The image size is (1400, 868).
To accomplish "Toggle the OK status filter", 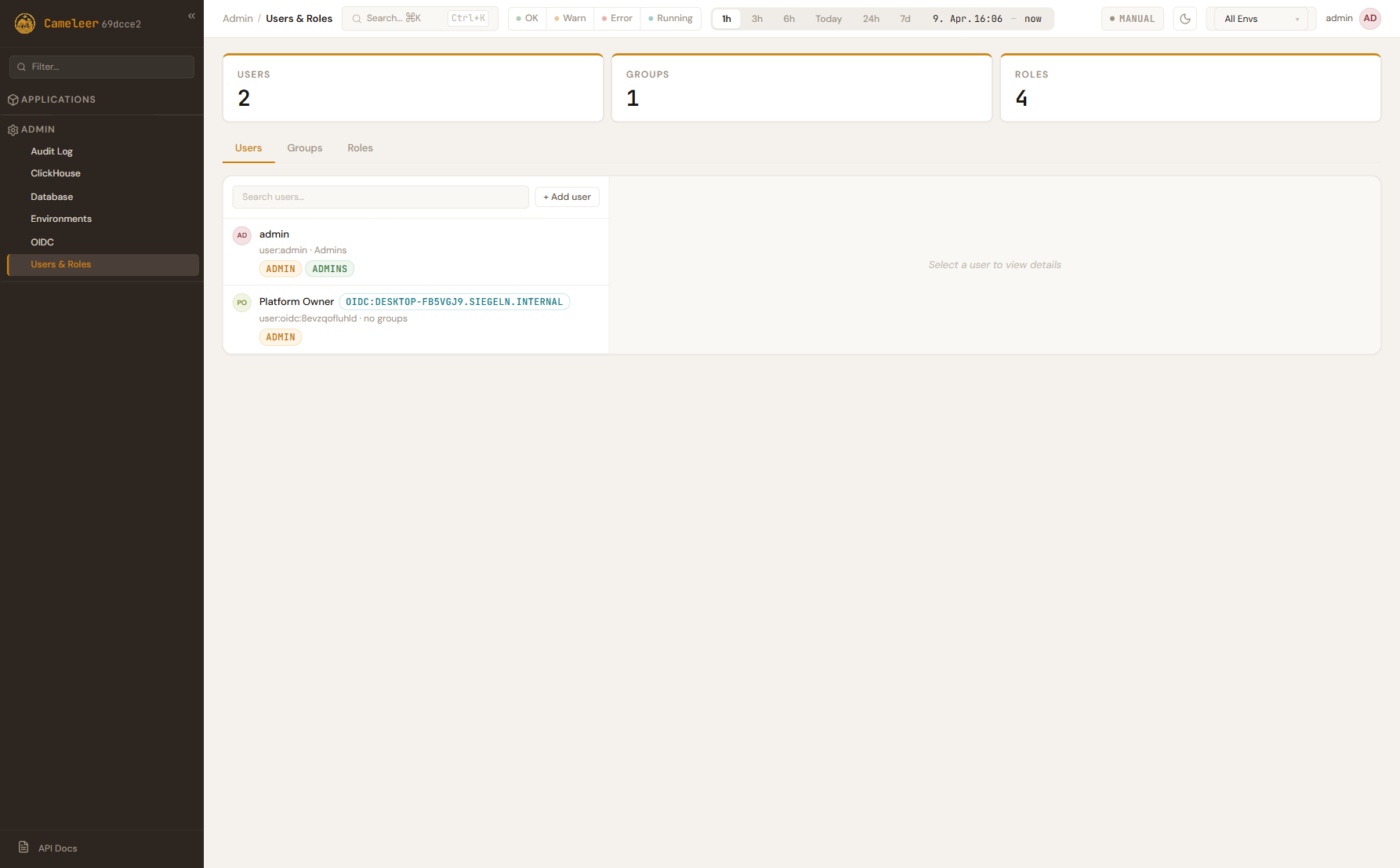I will point(528,19).
